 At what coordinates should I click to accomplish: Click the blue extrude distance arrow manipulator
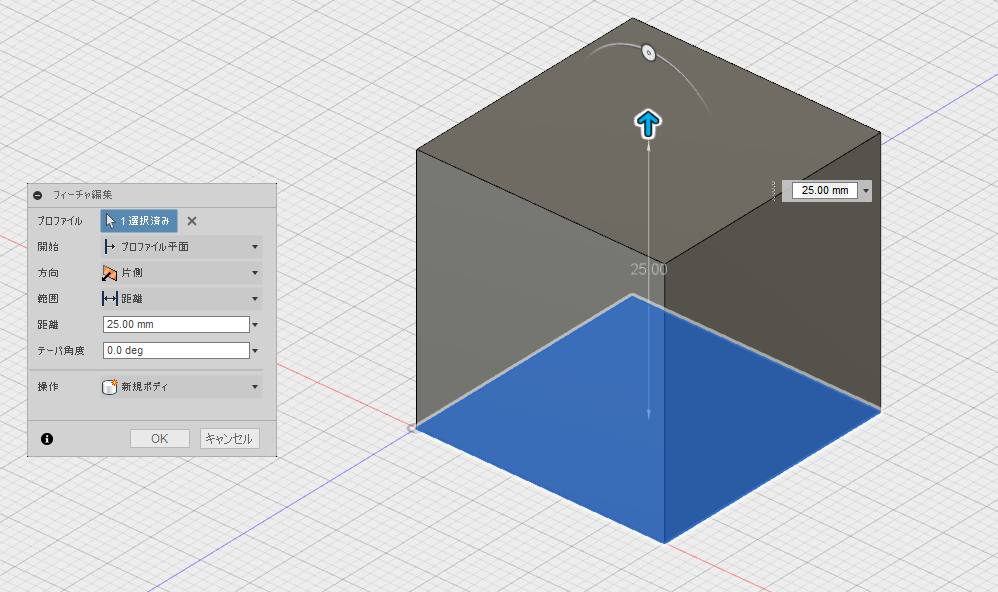[x=648, y=123]
